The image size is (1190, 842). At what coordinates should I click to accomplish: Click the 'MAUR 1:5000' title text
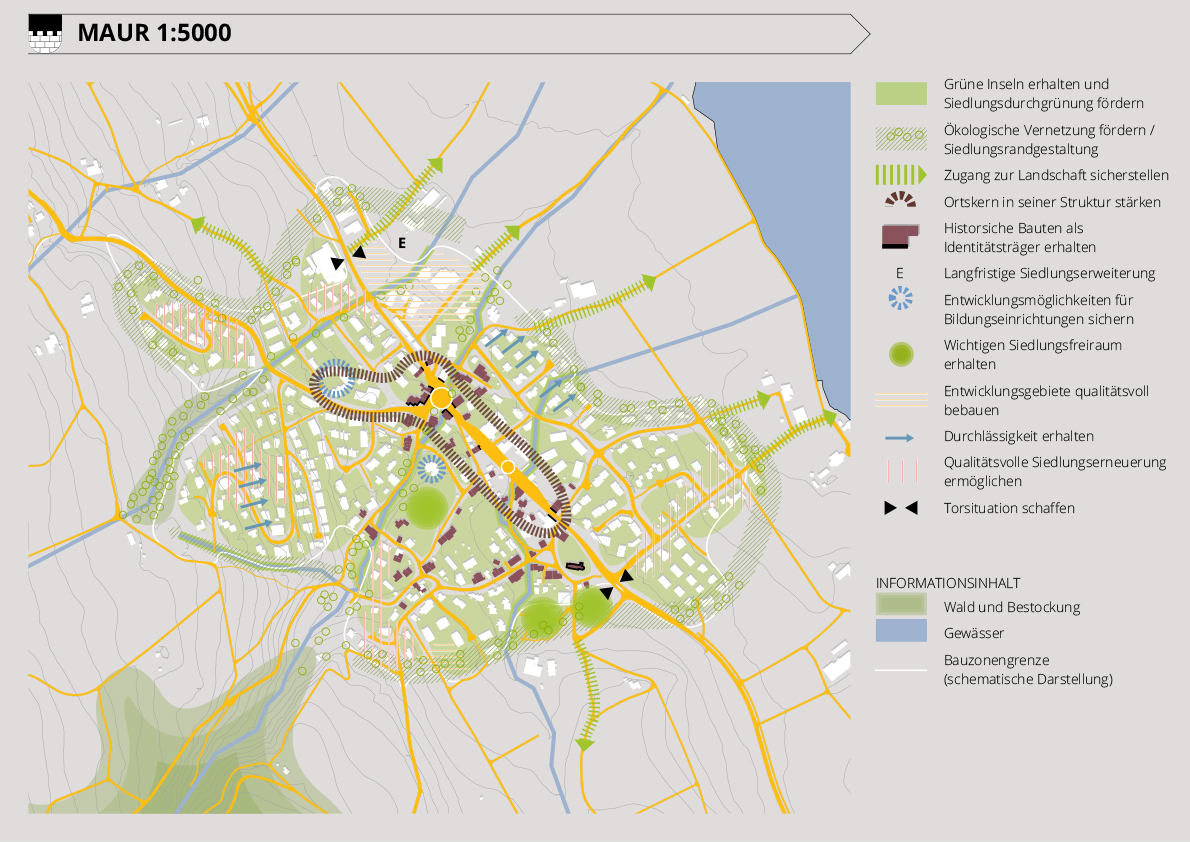point(155,33)
